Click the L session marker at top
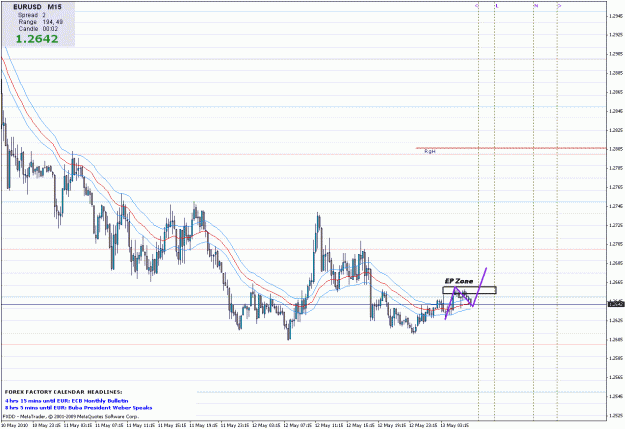This screenshot has width=625, height=429. tap(497, 6)
